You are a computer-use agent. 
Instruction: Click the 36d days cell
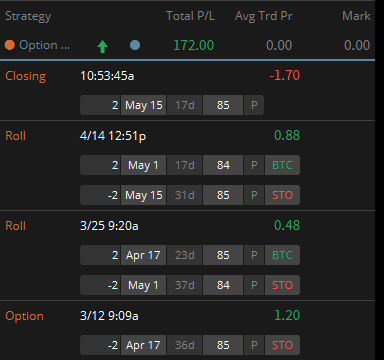tap(185, 345)
